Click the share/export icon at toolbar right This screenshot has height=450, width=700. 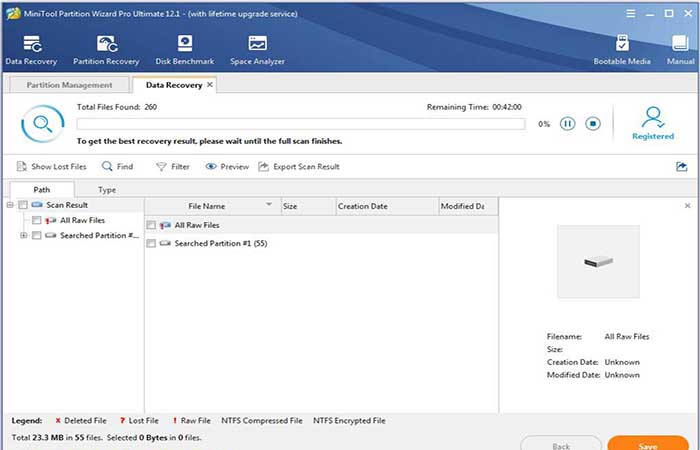click(x=682, y=167)
